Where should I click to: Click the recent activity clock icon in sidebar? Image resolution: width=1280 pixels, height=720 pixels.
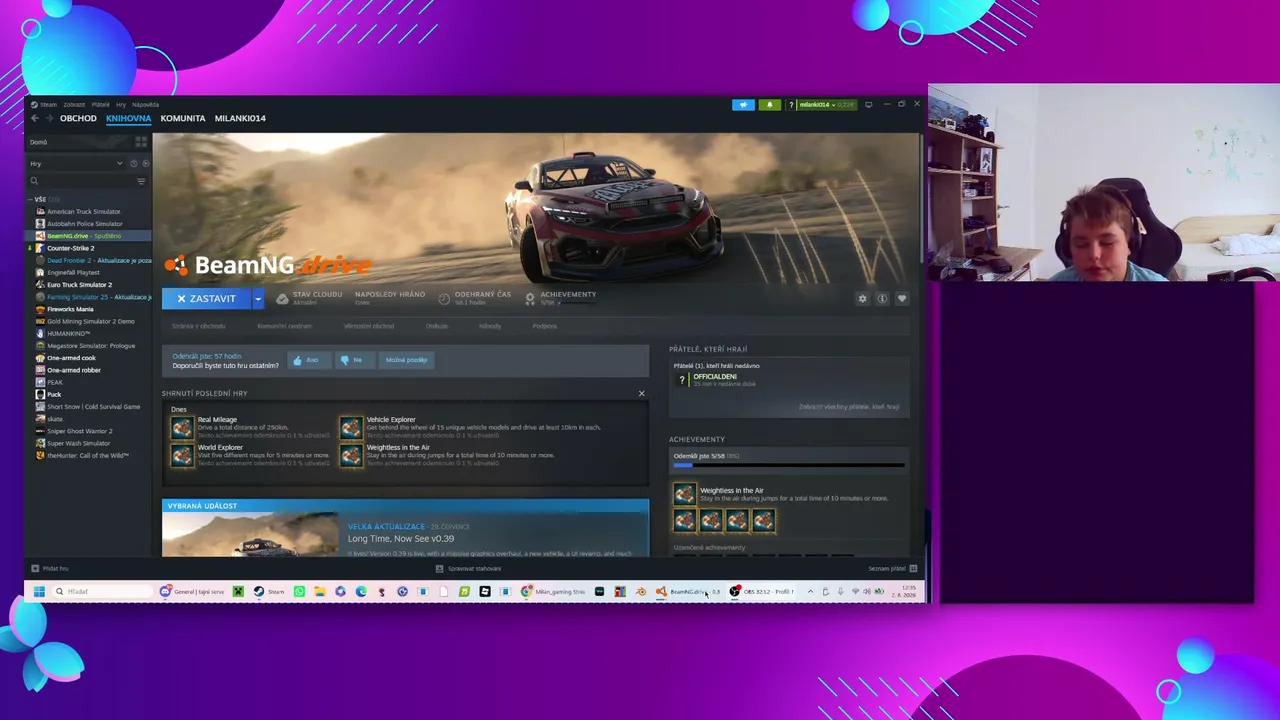pos(134,164)
